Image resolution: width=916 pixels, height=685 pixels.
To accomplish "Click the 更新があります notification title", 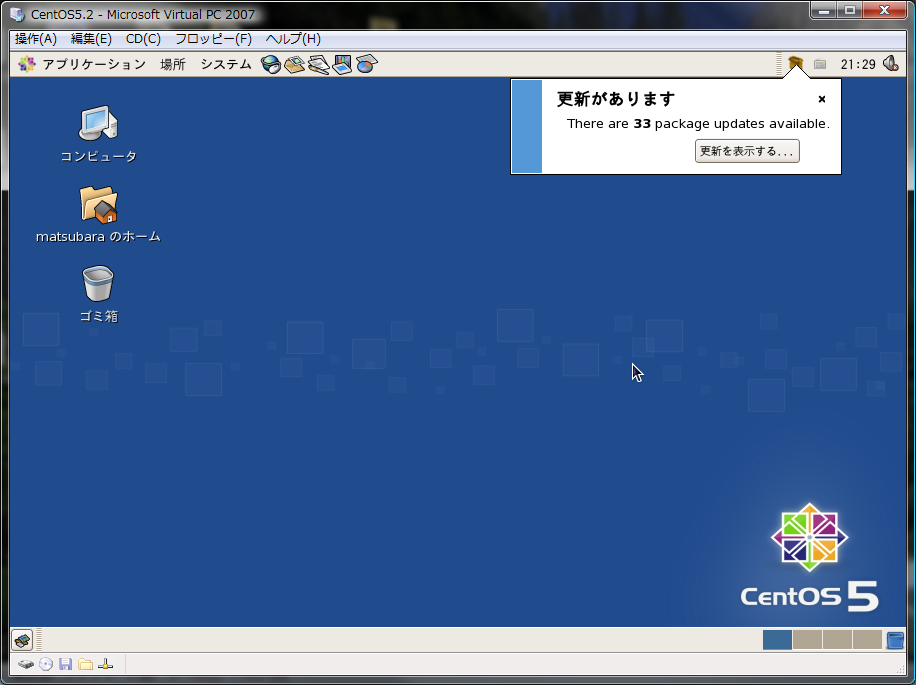I will tap(616, 99).
